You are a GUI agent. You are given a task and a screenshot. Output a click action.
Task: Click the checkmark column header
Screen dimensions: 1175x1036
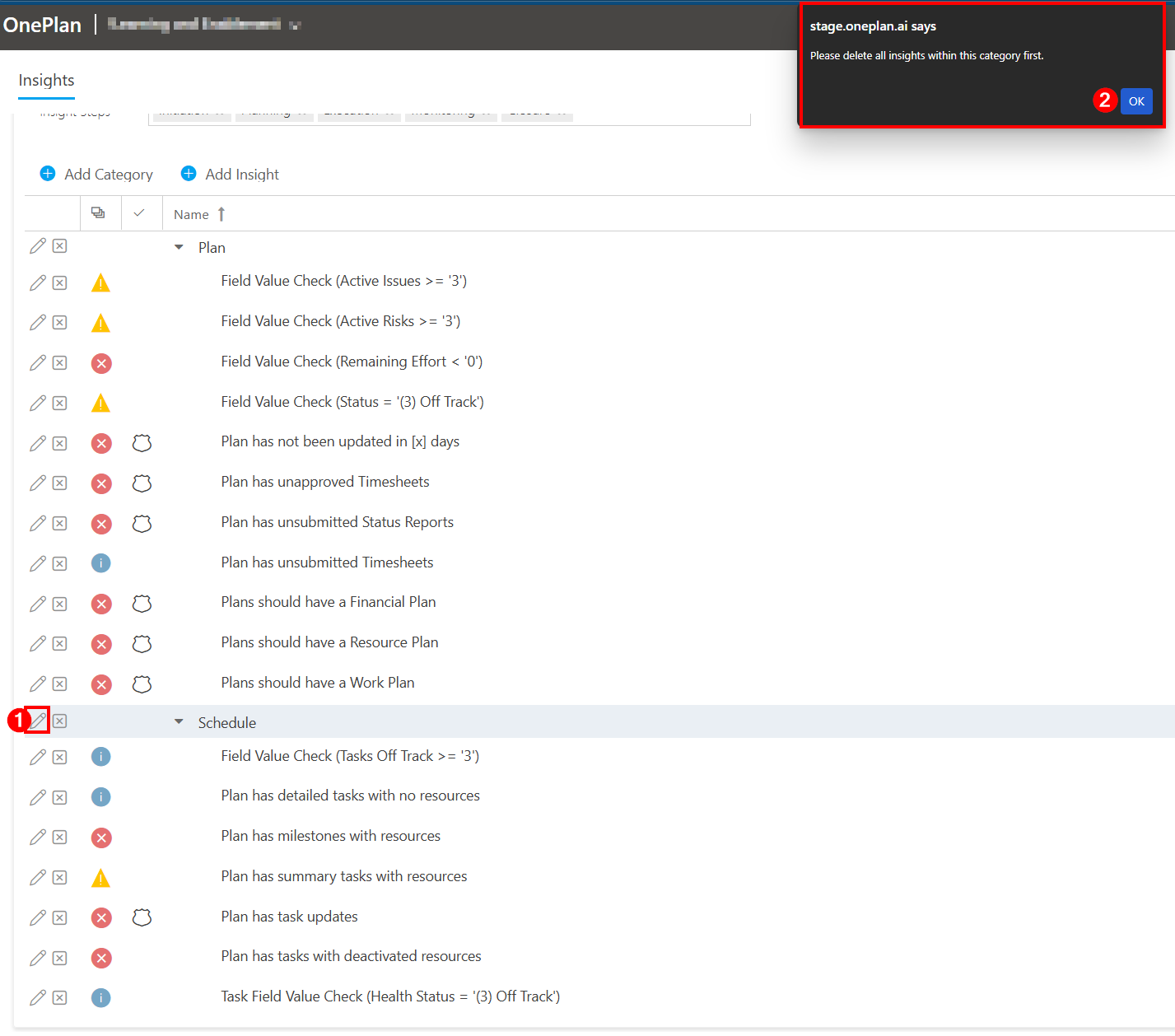pyautogui.click(x=139, y=213)
